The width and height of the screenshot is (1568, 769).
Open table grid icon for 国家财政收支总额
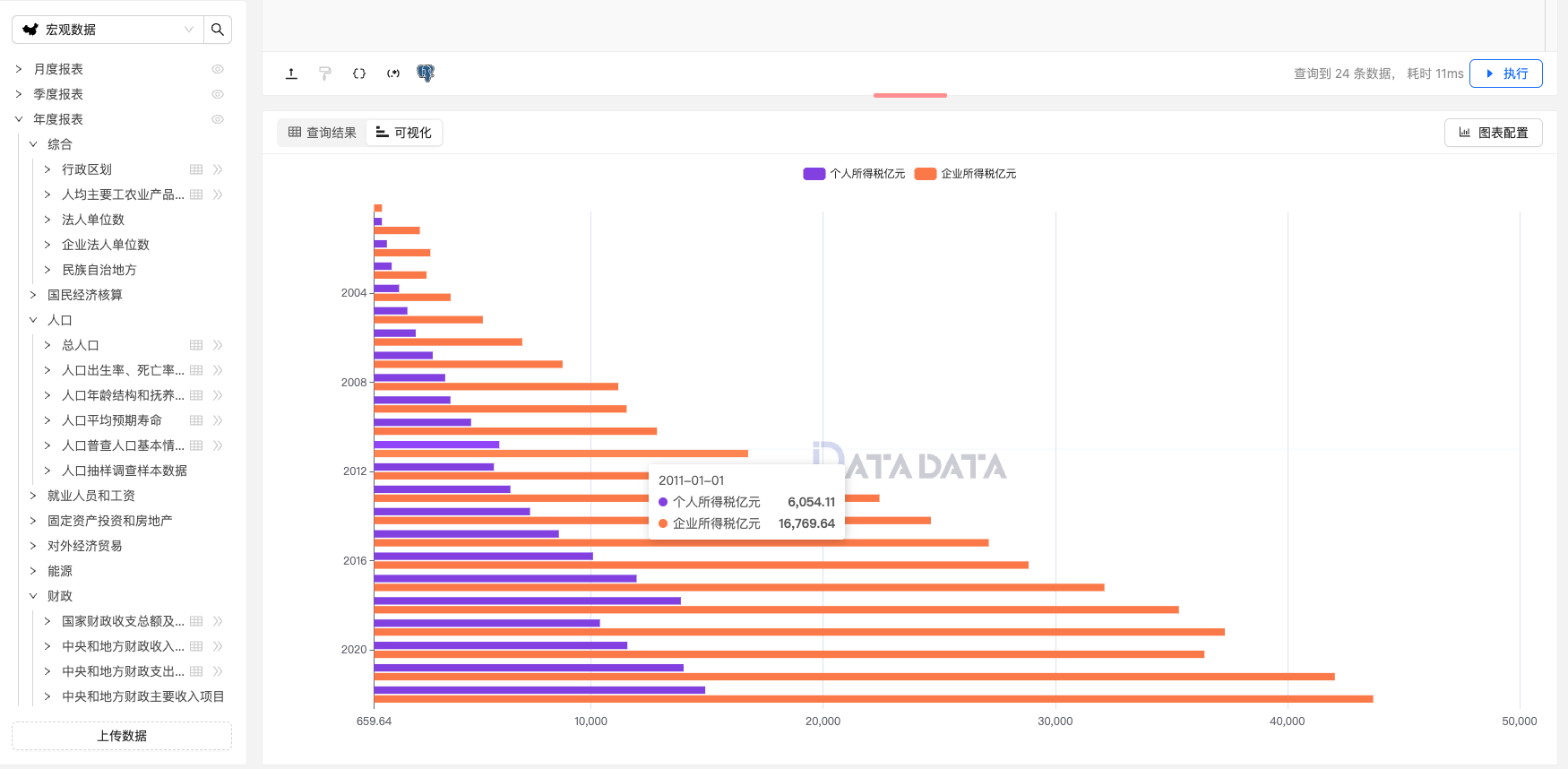point(196,621)
